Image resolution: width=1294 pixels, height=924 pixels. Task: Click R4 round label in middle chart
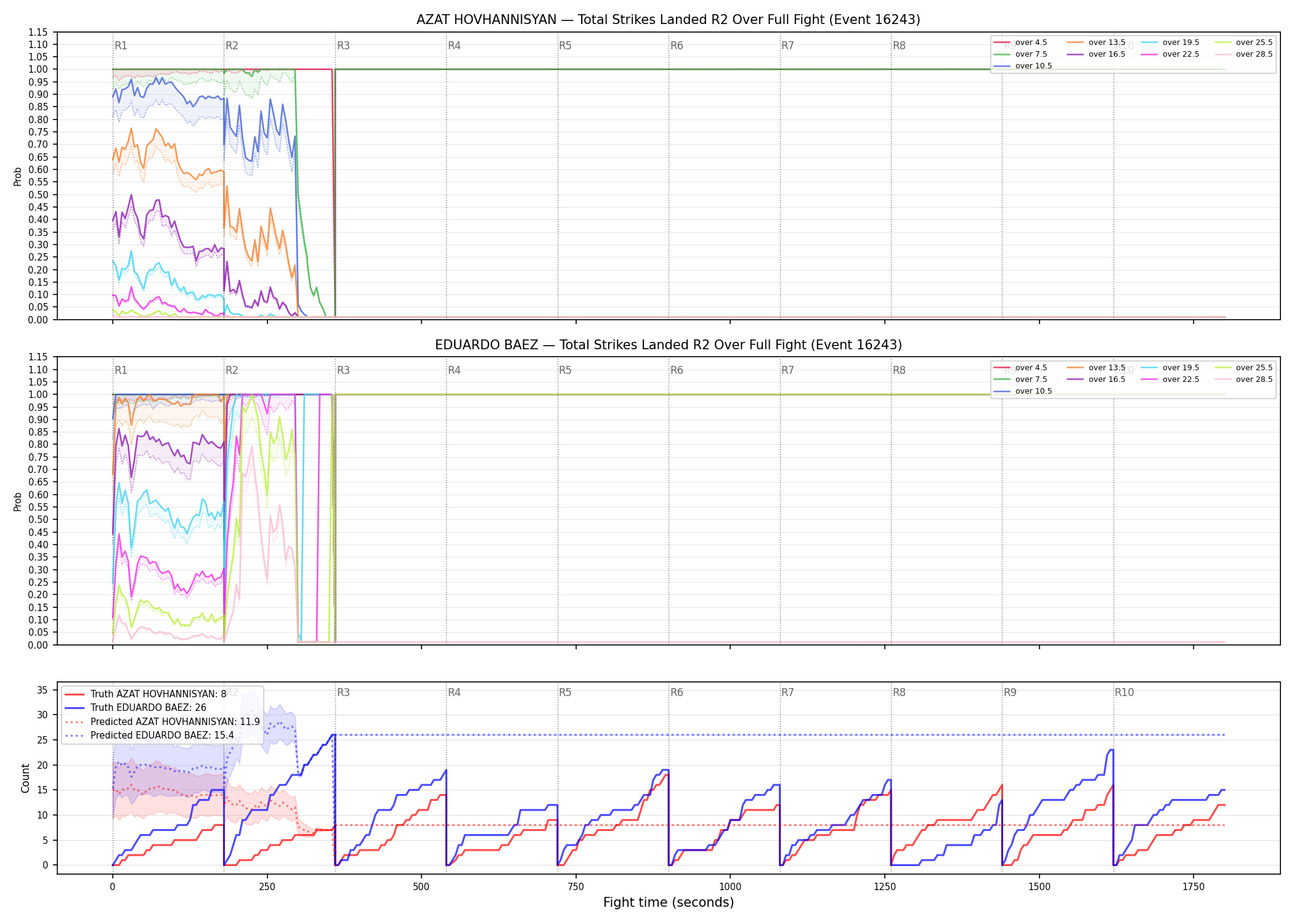(454, 370)
